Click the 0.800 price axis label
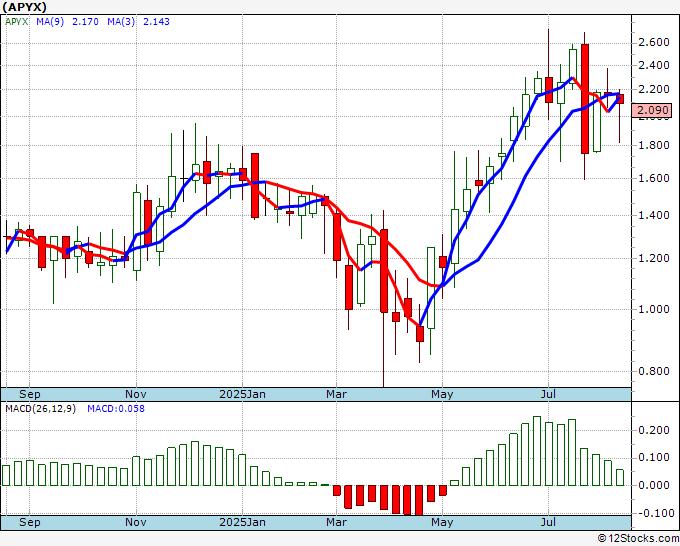The image size is (680, 546). (x=654, y=371)
